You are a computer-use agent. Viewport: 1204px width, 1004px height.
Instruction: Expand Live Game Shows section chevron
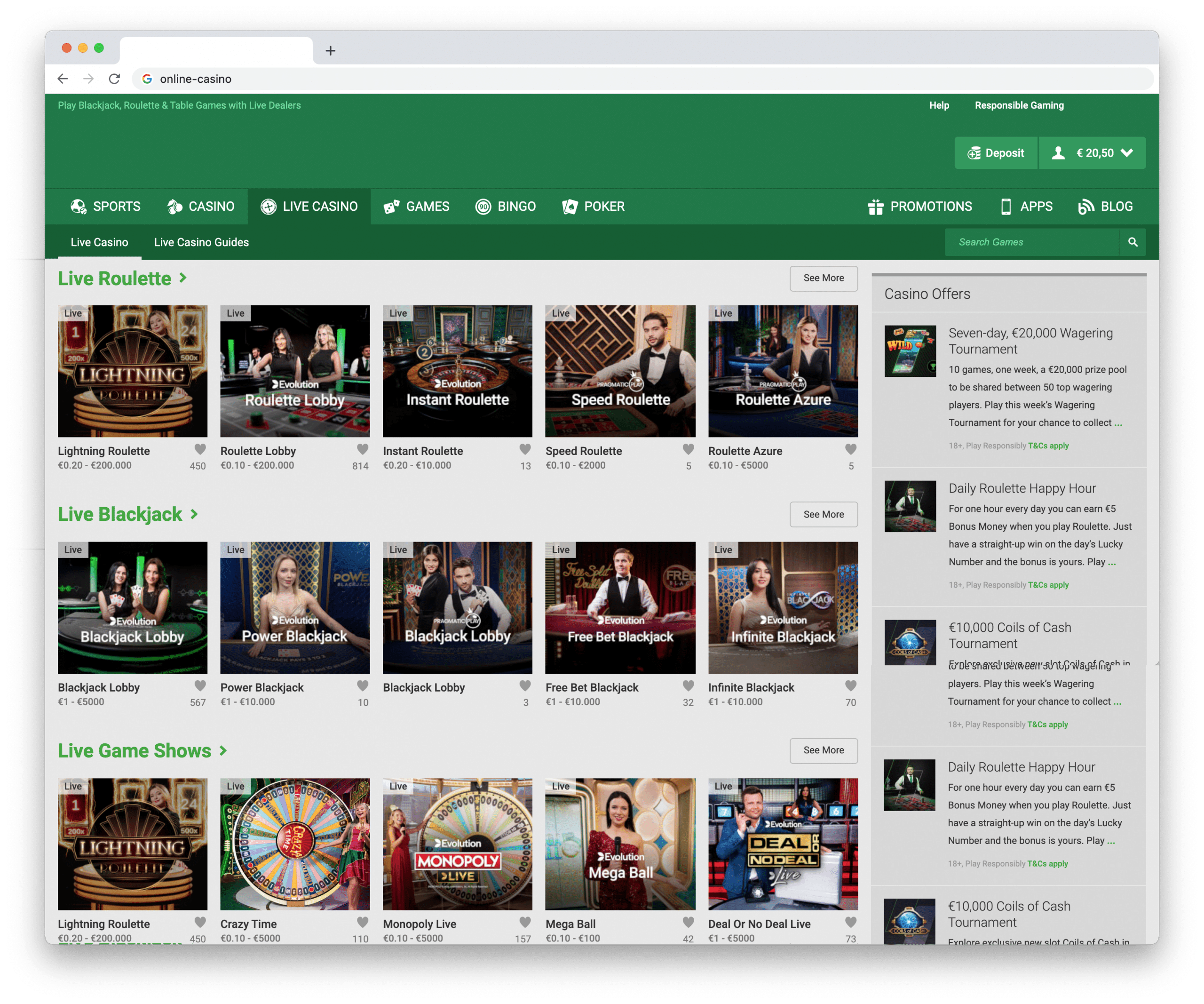click(x=223, y=750)
